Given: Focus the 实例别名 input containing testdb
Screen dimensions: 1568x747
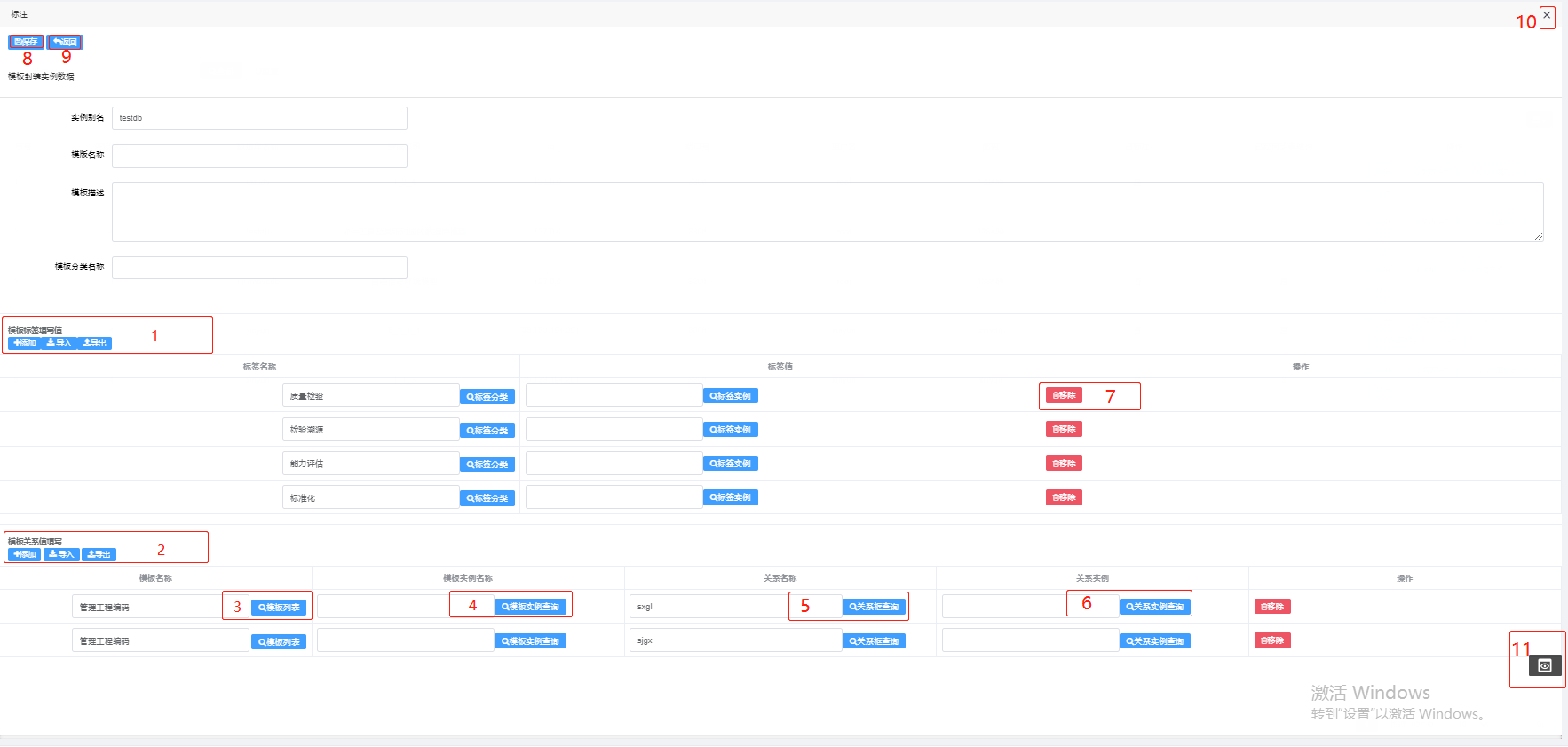Looking at the screenshot, I should tap(259, 118).
